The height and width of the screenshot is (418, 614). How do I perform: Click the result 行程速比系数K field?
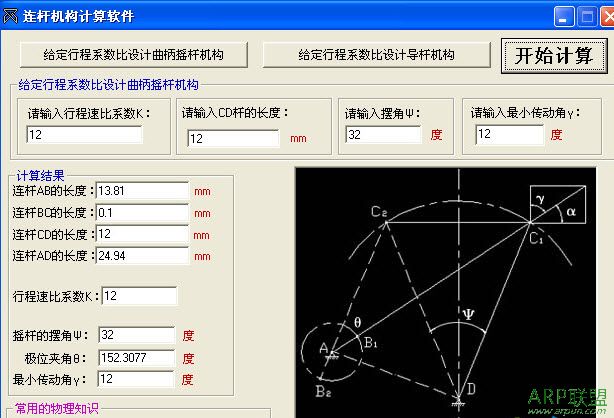pos(139,296)
